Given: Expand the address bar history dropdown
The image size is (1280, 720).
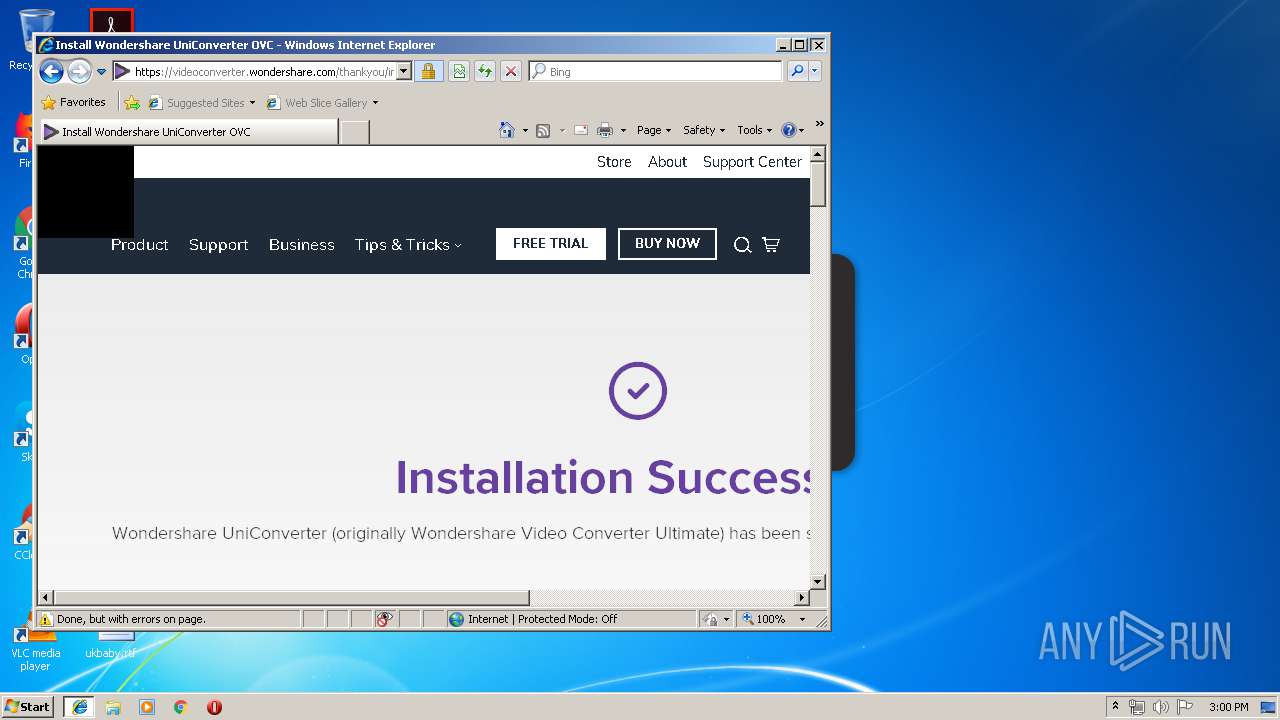Looking at the screenshot, I should 404,71.
